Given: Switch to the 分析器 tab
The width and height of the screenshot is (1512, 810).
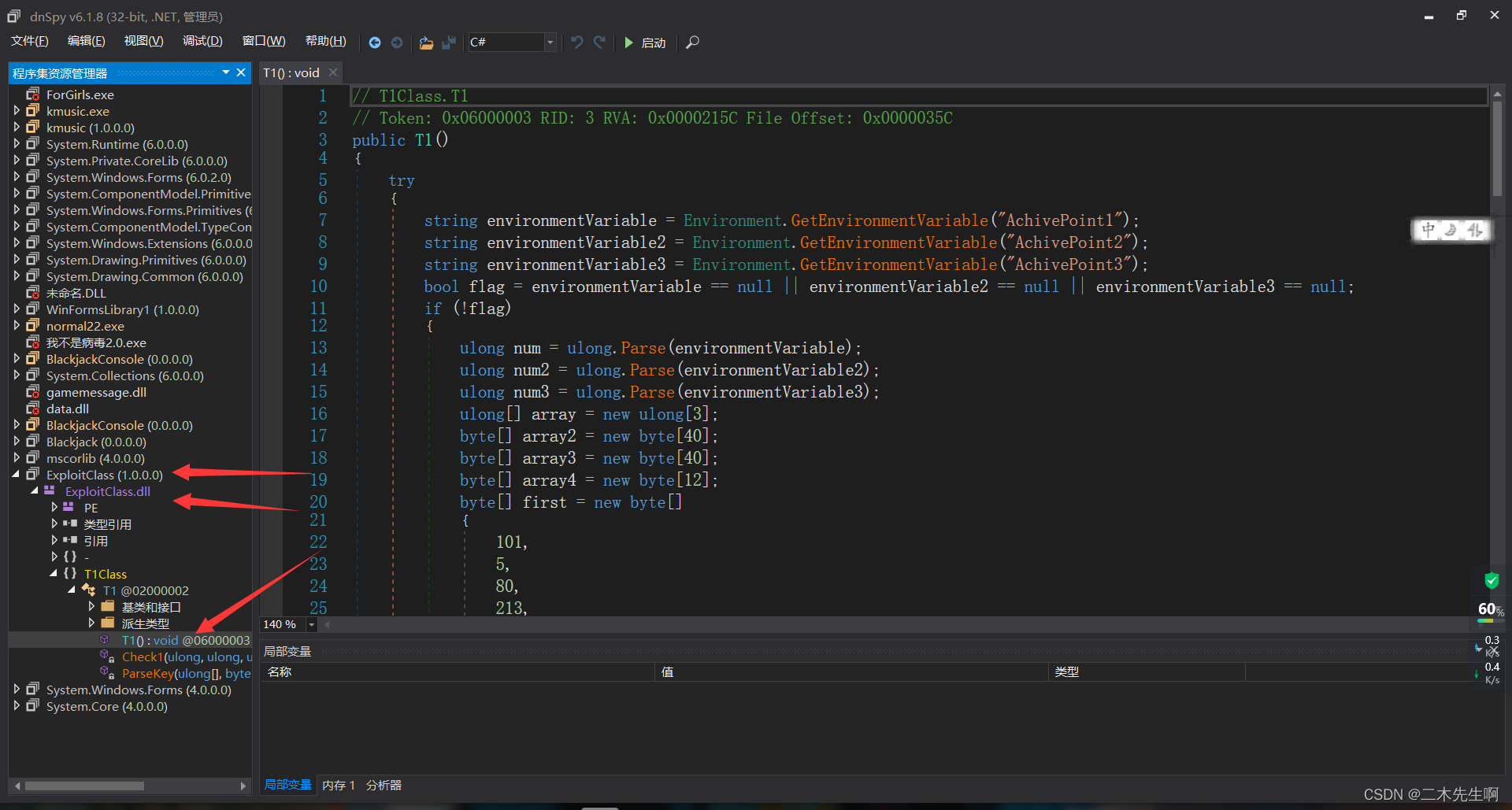Looking at the screenshot, I should click(x=384, y=785).
